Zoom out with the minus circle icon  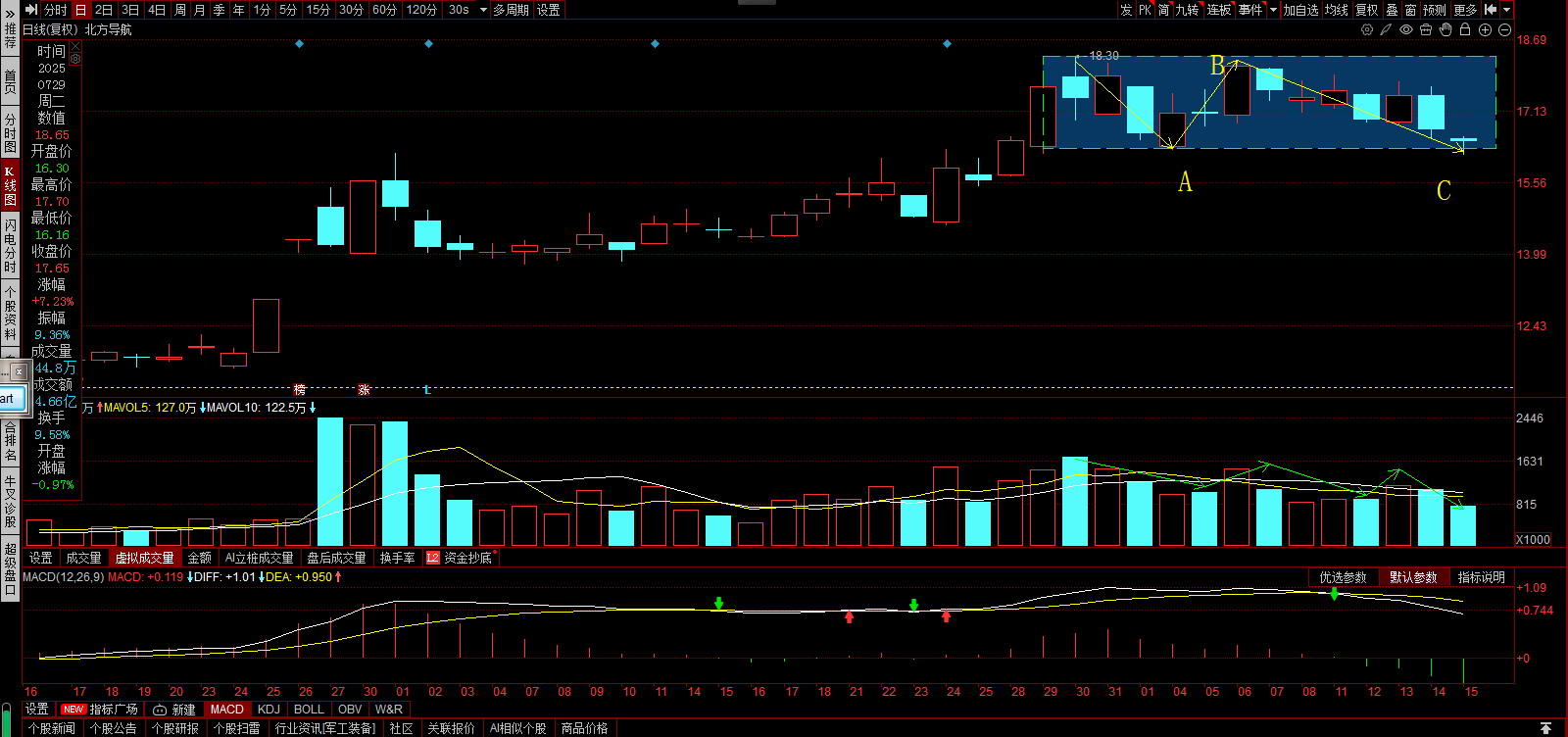[x=1504, y=29]
